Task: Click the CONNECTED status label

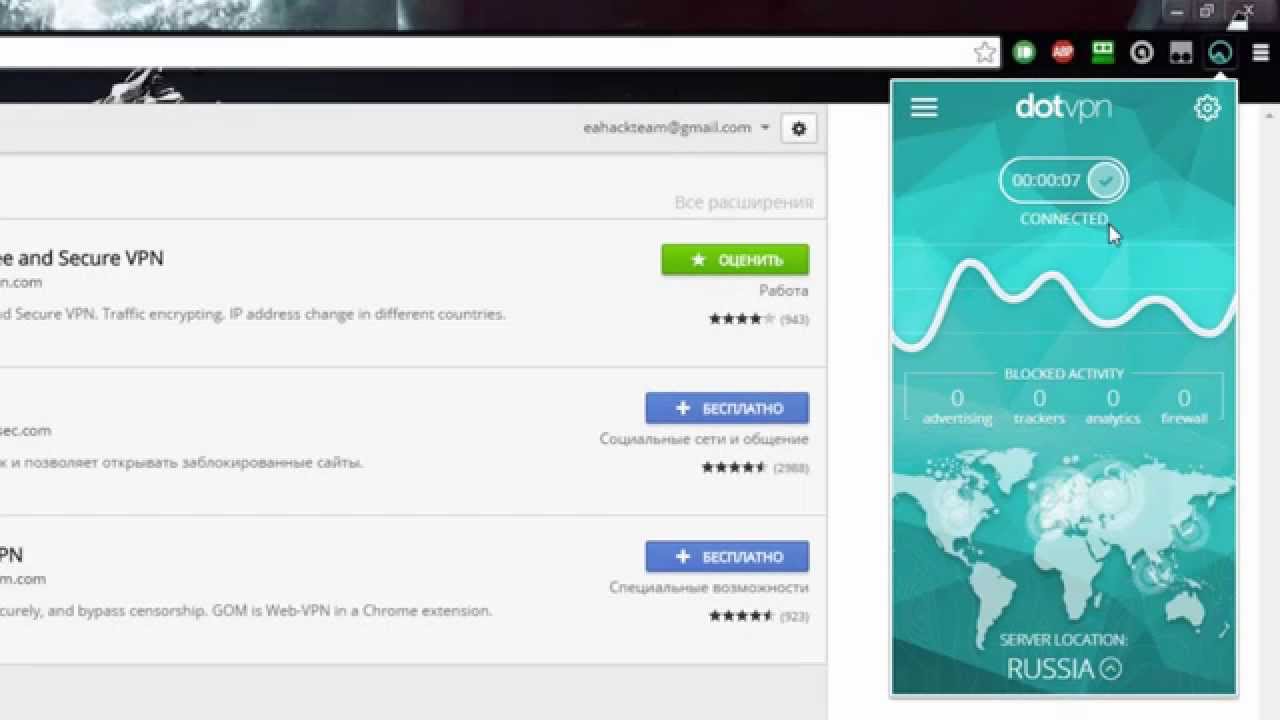Action: [x=1064, y=219]
